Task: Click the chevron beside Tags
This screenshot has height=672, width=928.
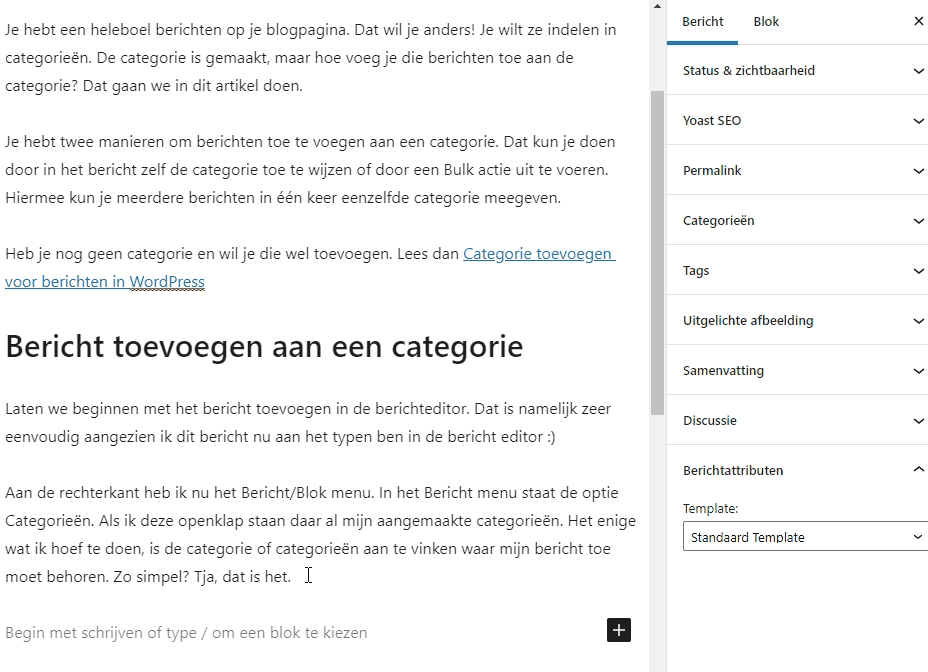Action: tap(918, 271)
